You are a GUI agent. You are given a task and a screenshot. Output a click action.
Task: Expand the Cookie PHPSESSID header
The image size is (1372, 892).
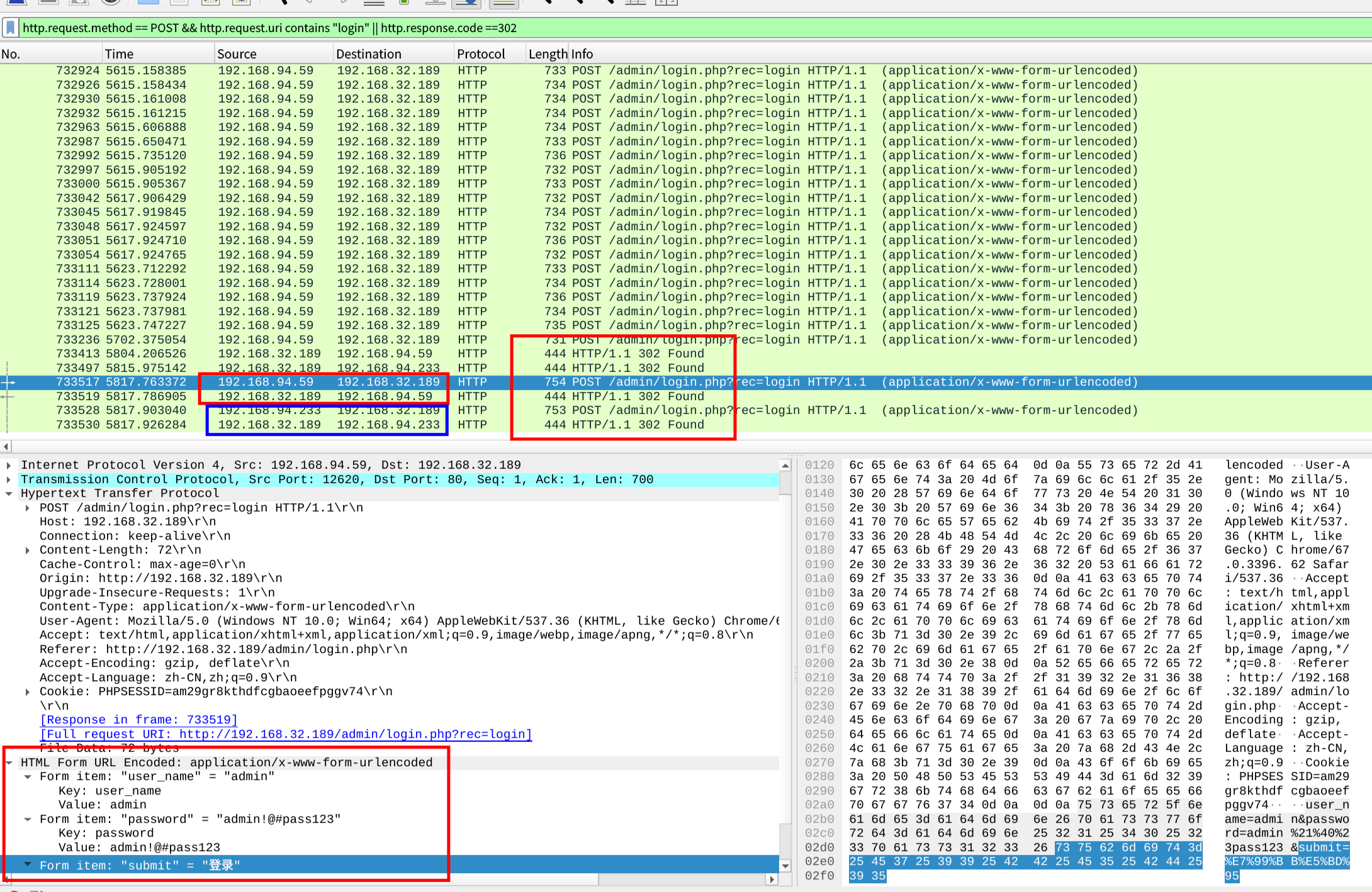[28, 691]
